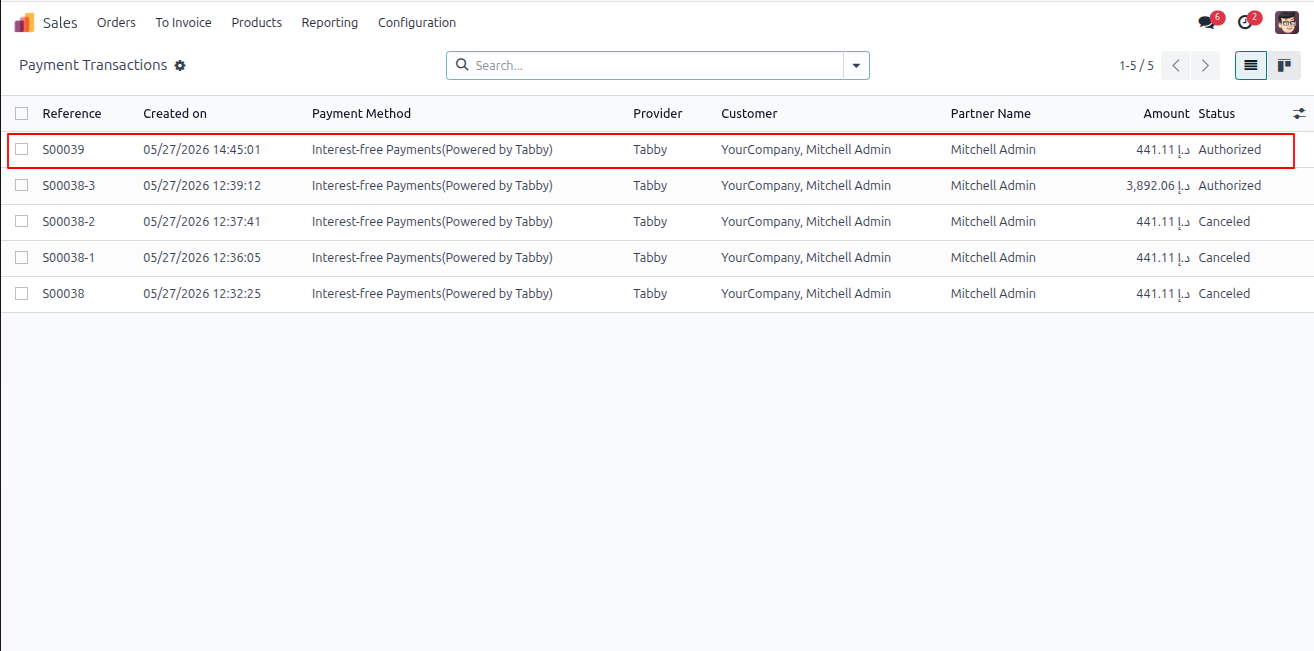Check the S00038-2 row checkbox
This screenshot has height=651, width=1314.
[22, 221]
